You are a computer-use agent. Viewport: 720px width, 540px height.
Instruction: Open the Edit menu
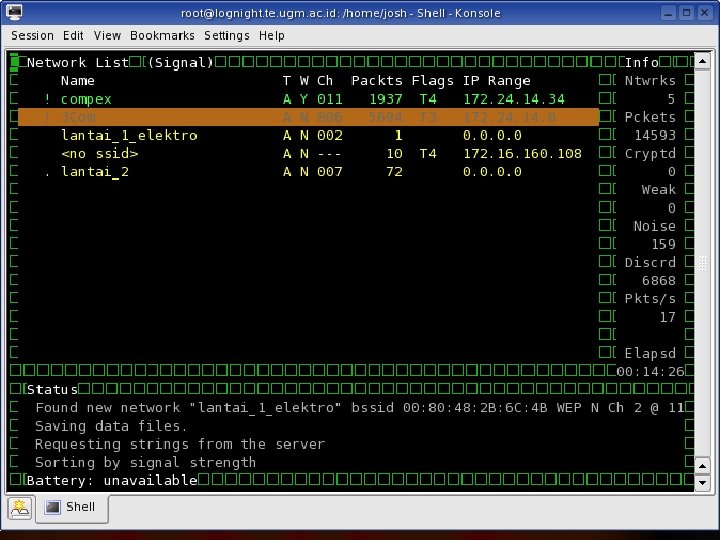pos(73,35)
